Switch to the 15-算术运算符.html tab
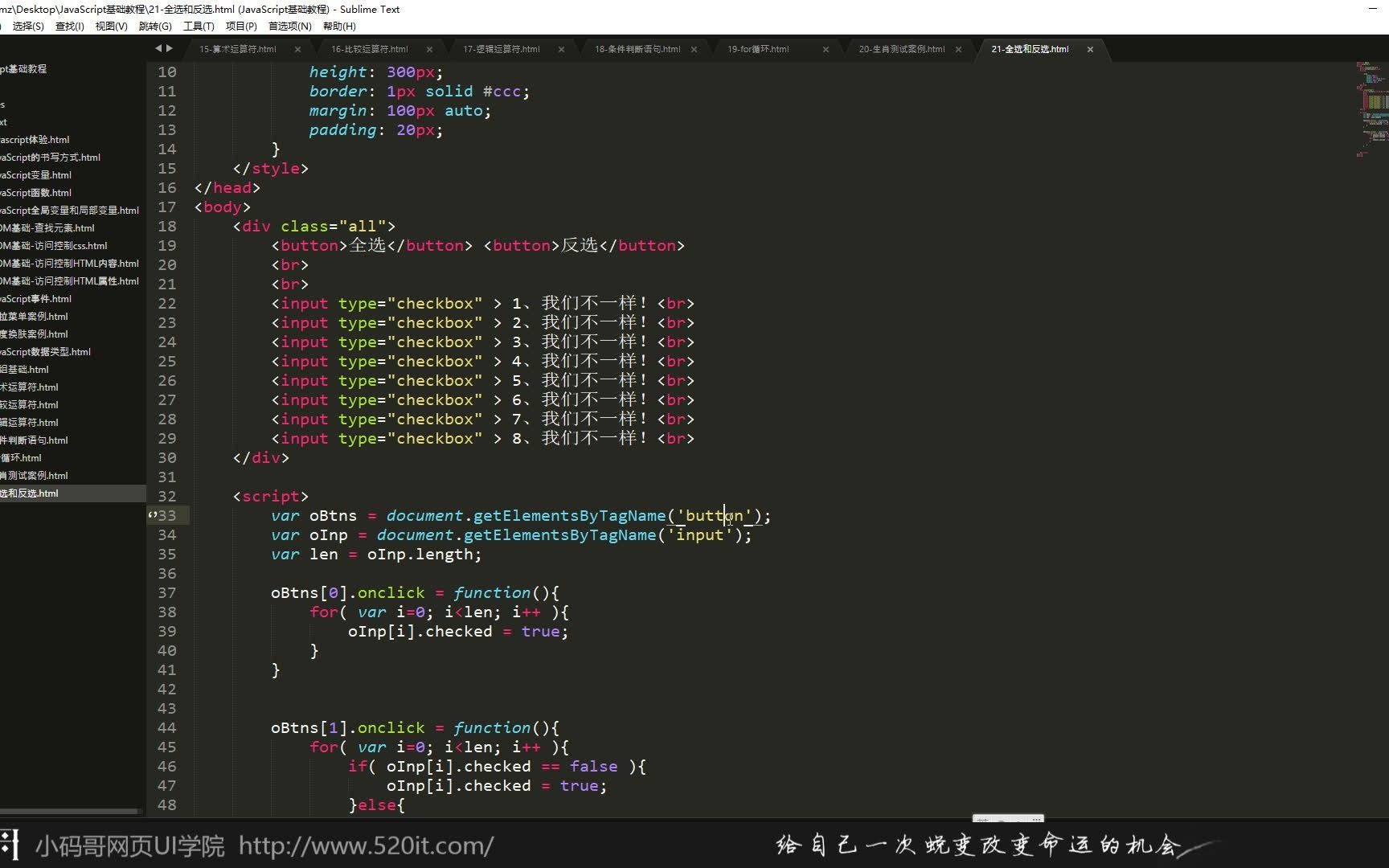The height and width of the screenshot is (868, 1389). (x=238, y=49)
